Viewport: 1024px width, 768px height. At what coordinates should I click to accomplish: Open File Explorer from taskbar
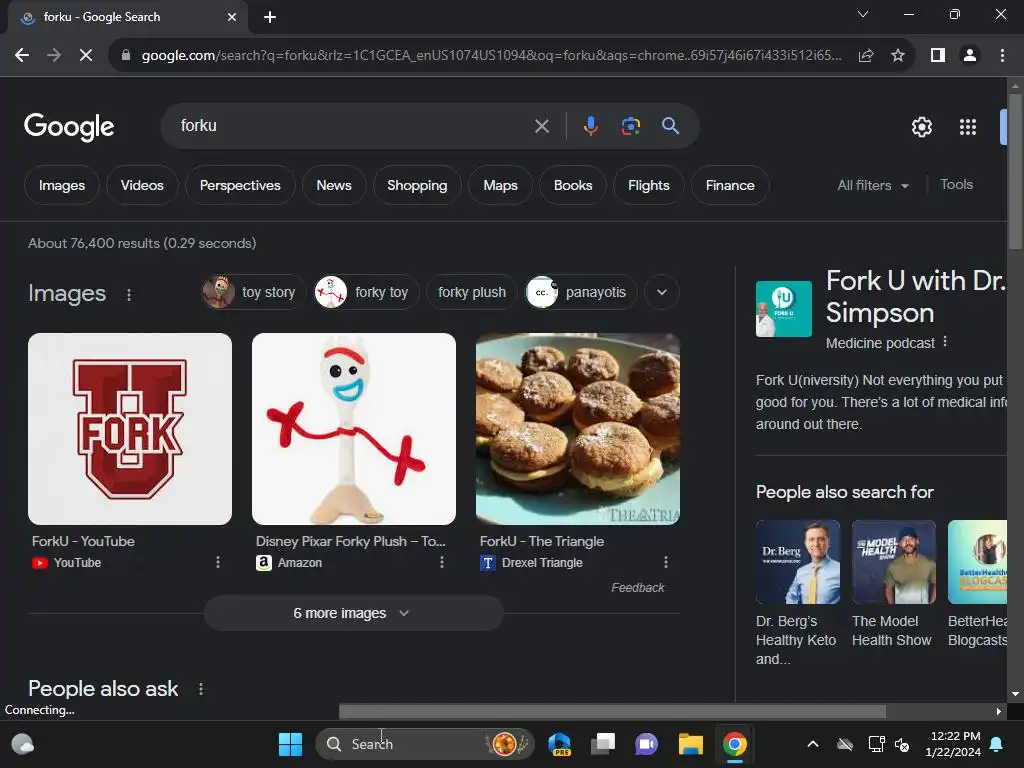(x=690, y=744)
